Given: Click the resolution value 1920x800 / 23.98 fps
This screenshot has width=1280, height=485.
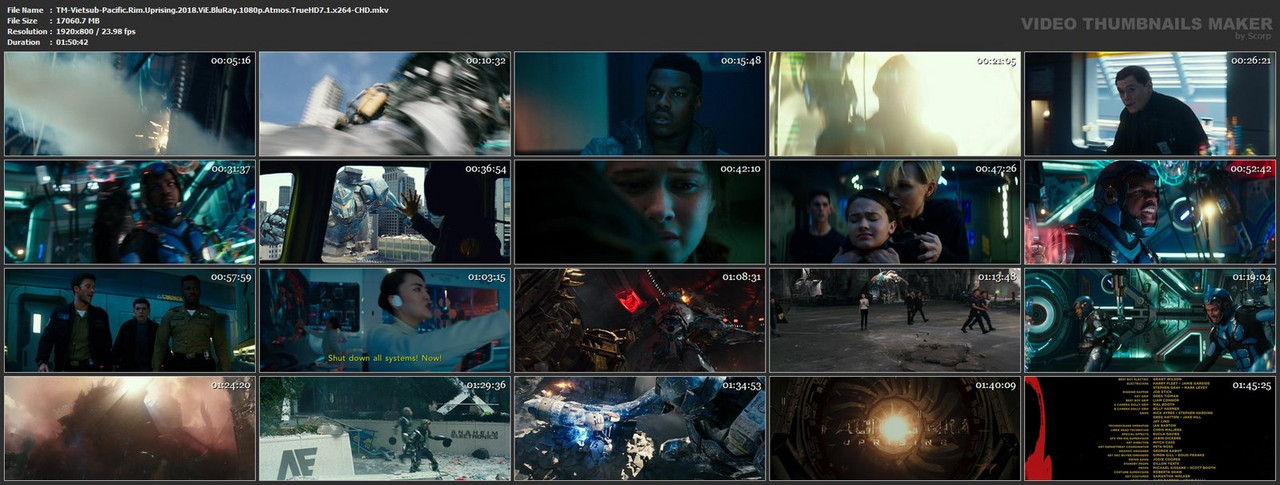Looking at the screenshot, I should tap(96, 31).
